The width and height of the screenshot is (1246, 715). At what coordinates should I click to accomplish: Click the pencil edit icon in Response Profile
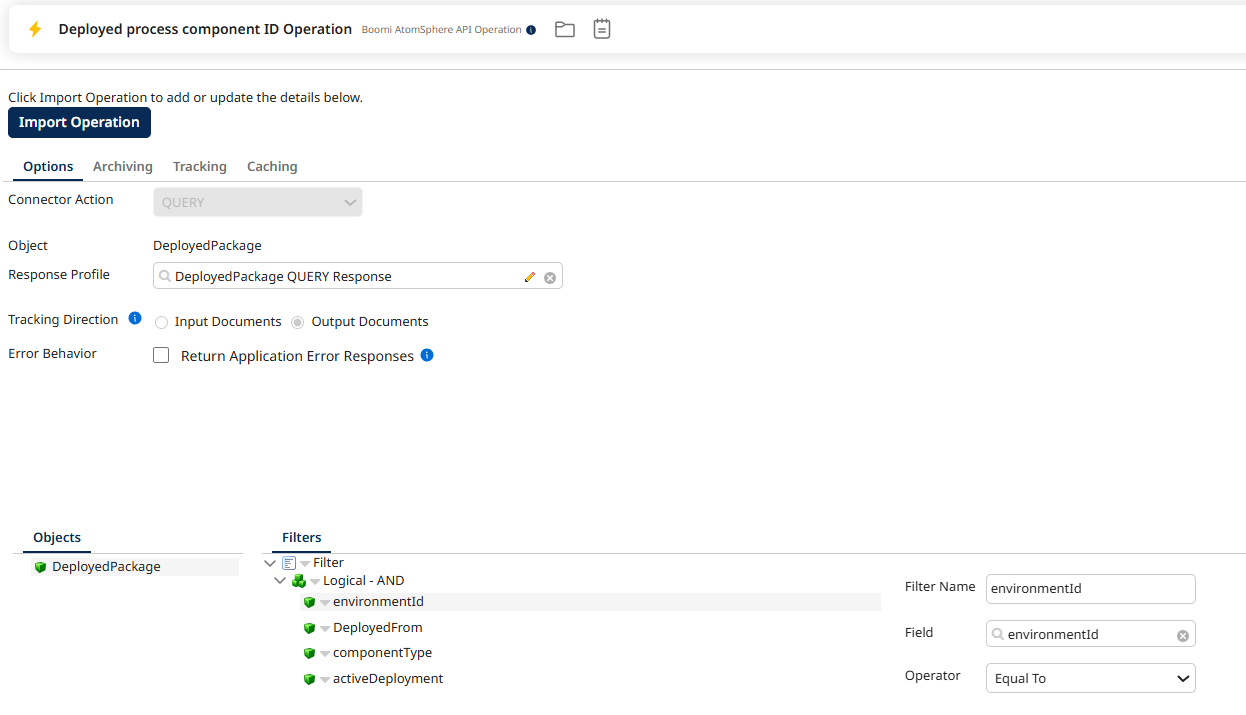[530, 277]
